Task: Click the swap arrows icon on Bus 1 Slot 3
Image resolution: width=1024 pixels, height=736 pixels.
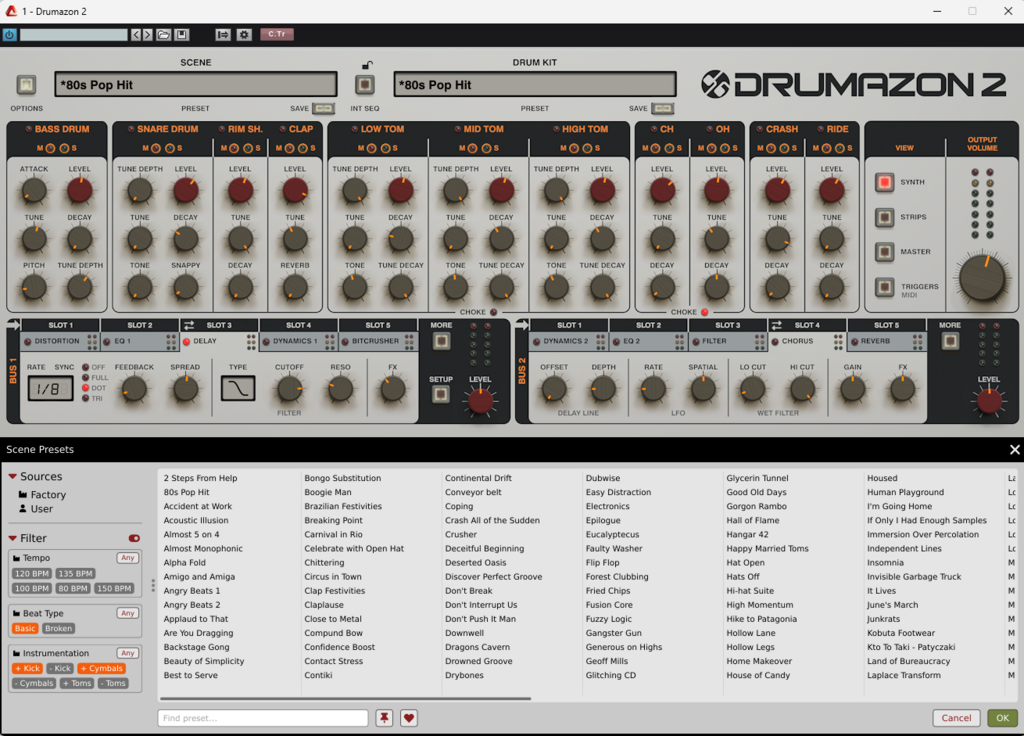Action: [x=189, y=325]
